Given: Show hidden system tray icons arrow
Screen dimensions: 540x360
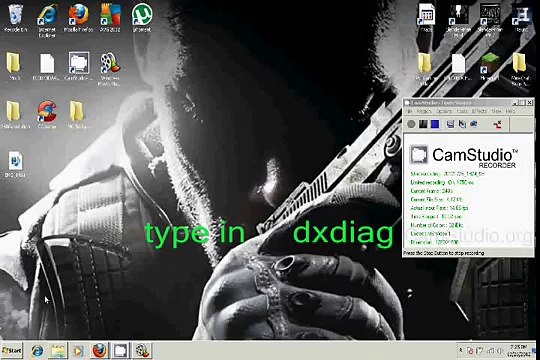Looking at the screenshot, I should (x=461, y=350).
